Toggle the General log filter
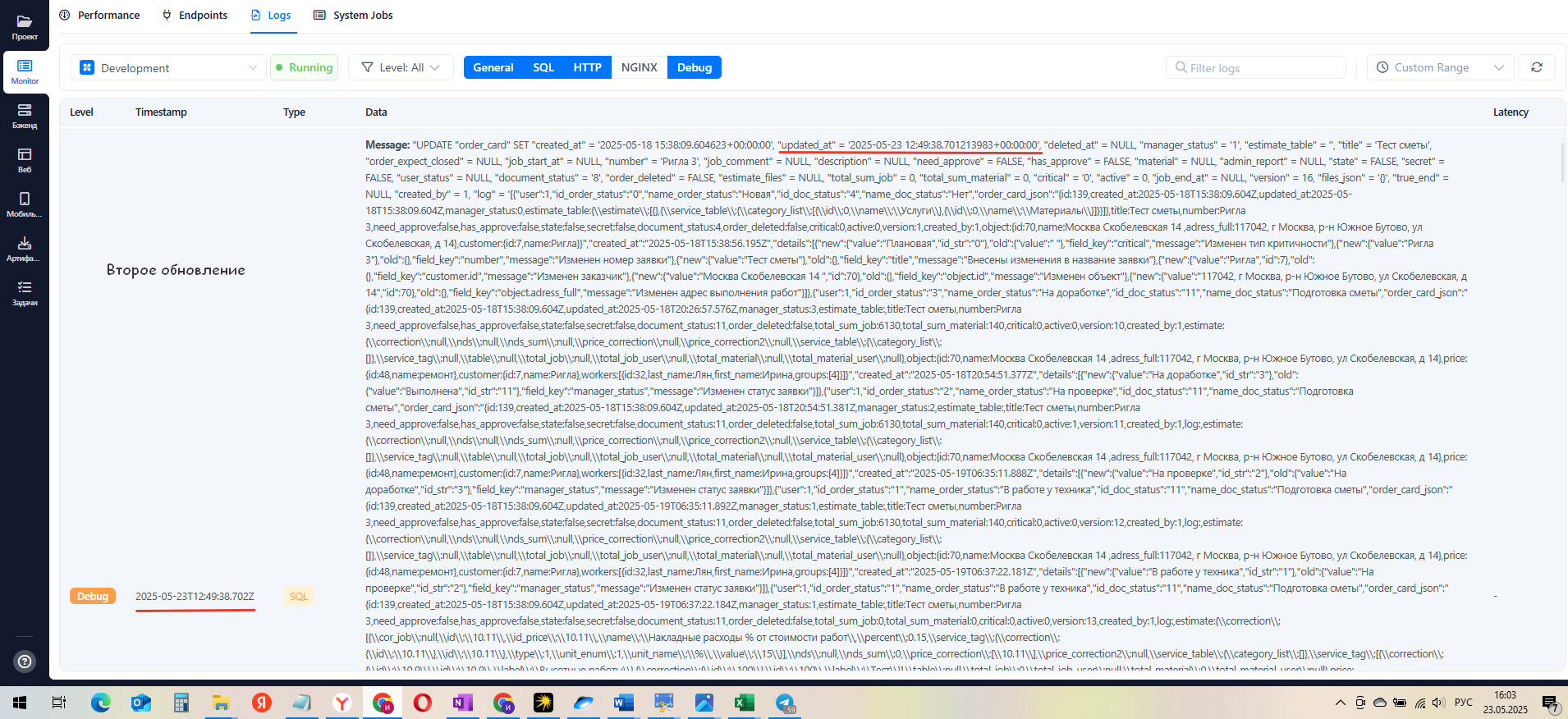Viewport: 1568px width, 719px height. tap(493, 67)
